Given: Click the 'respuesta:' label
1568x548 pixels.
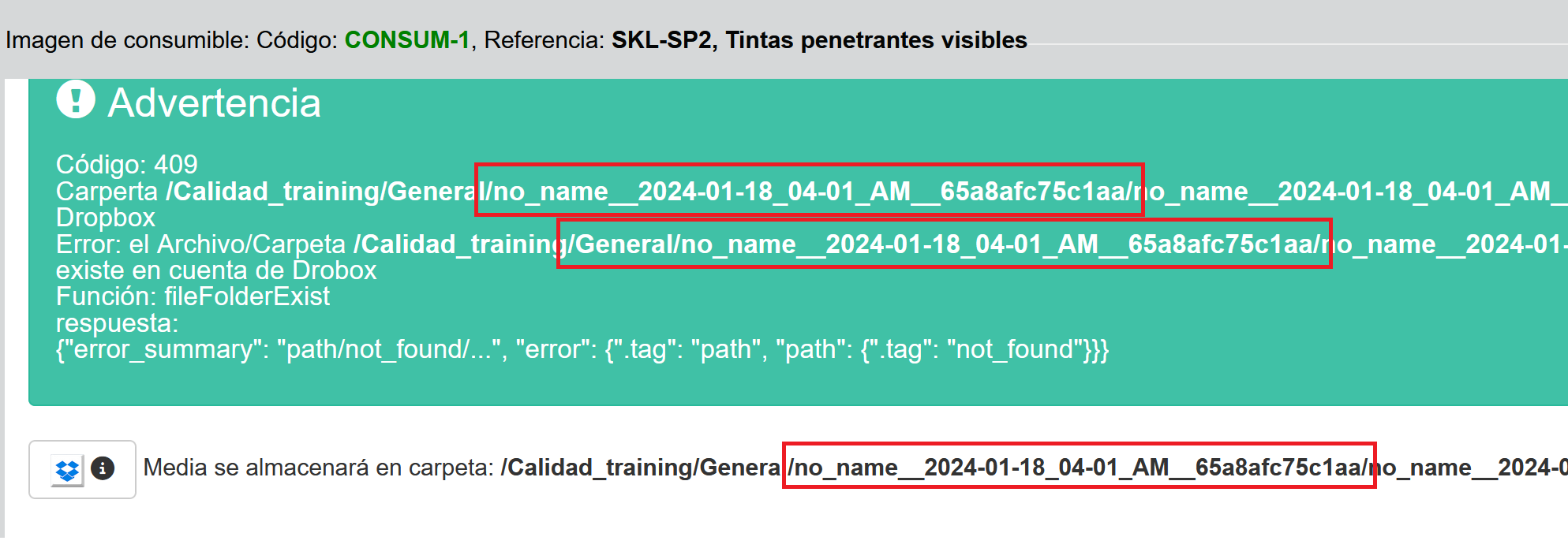Looking at the screenshot, I should 117,323.
